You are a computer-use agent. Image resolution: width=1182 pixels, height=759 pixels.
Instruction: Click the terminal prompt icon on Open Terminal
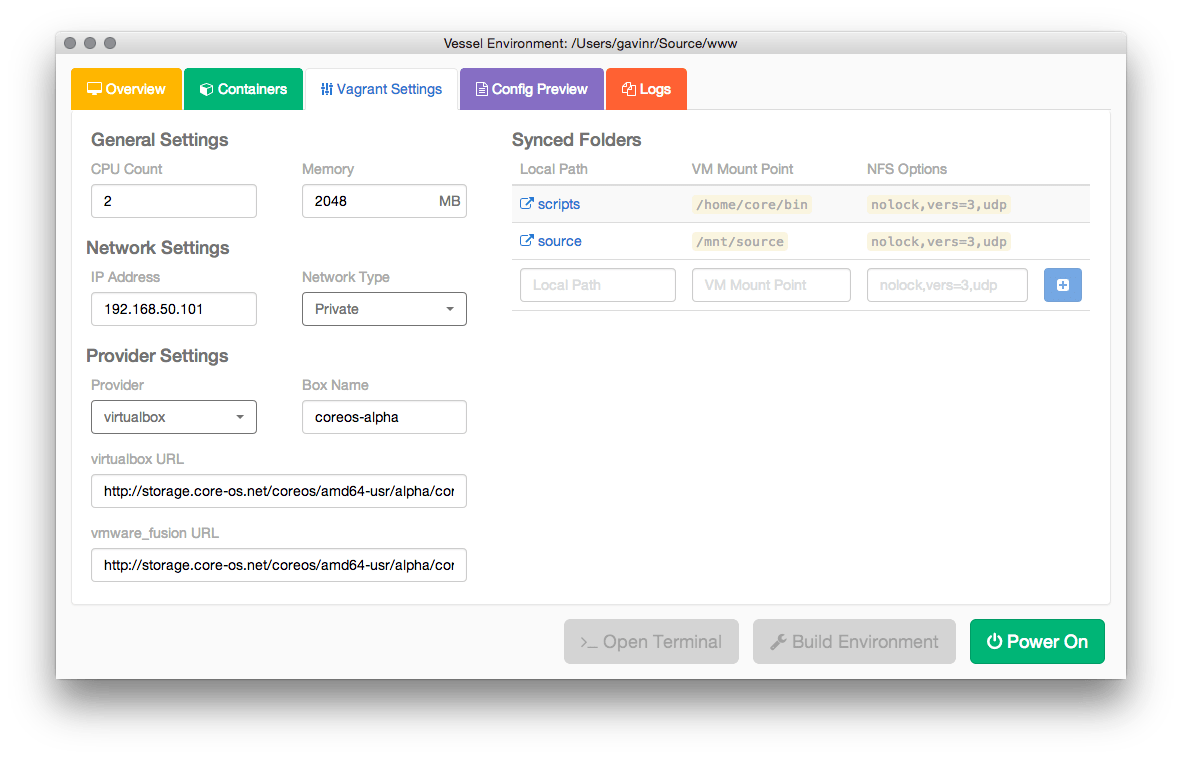pos(589,642)
